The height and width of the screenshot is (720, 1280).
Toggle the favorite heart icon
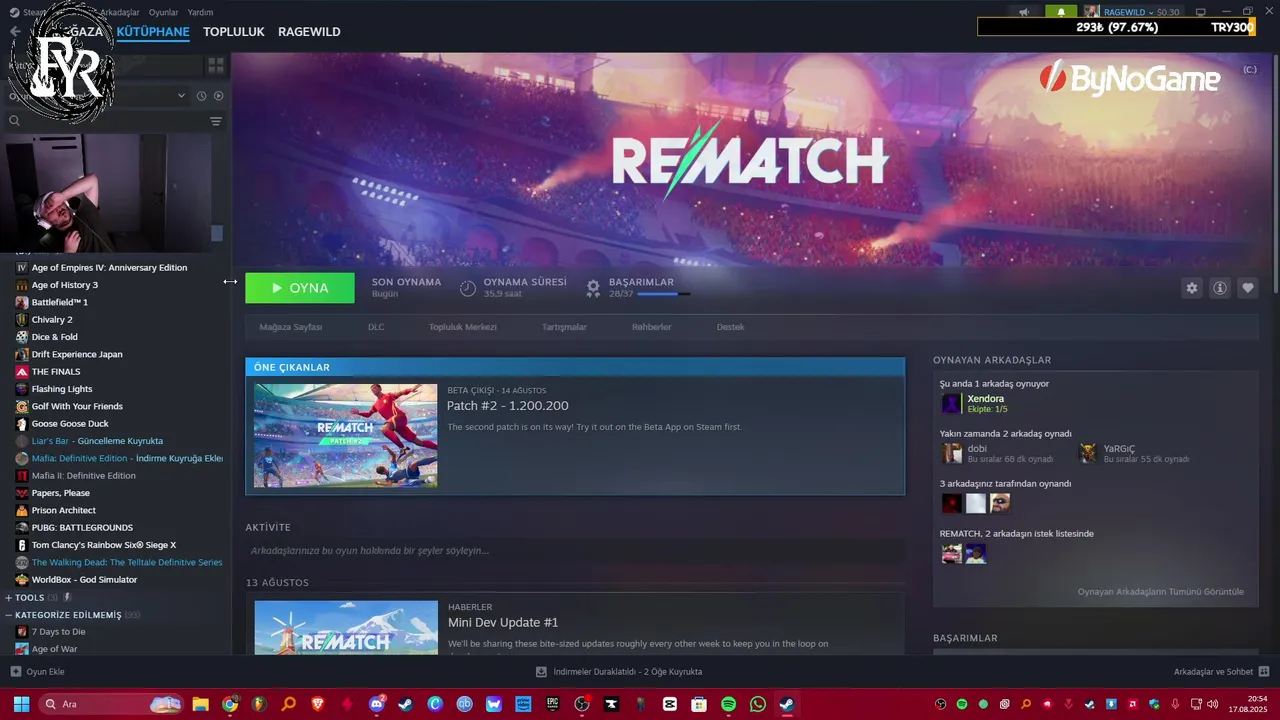pos(1247,288)
